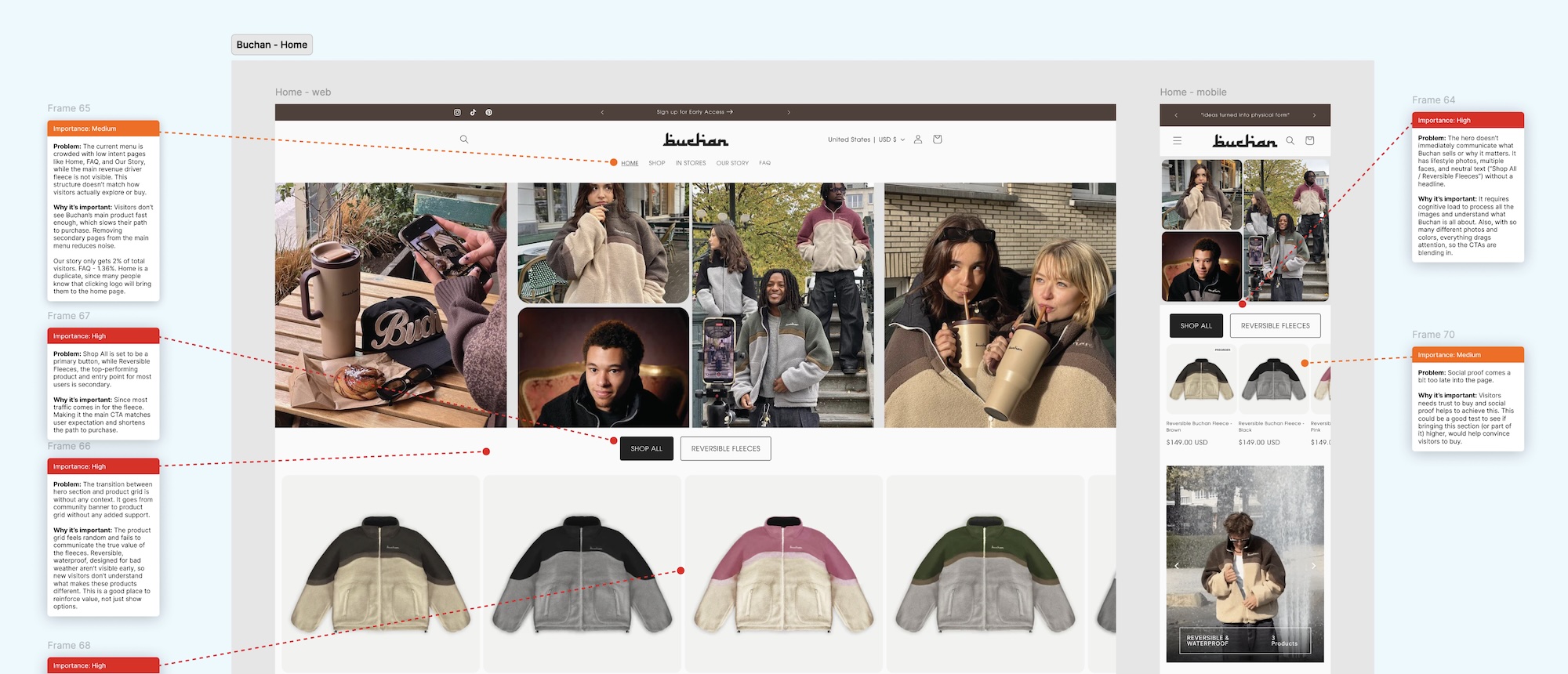Open mobile brown fleece product image

[1201, 379]
